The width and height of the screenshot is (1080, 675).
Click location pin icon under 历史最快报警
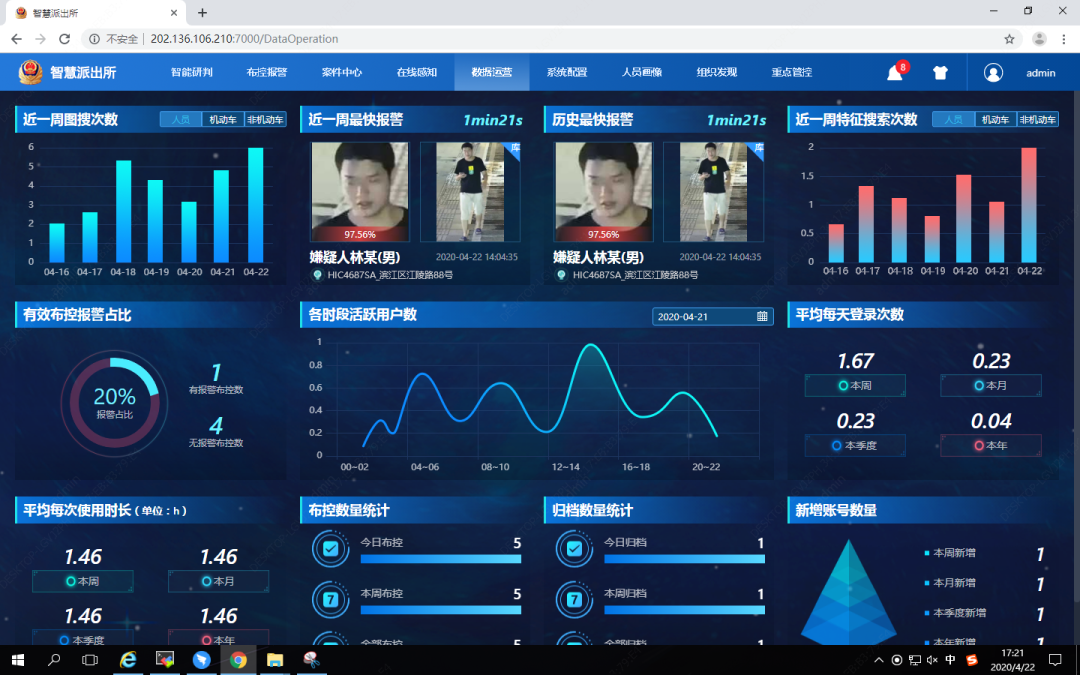561,275
